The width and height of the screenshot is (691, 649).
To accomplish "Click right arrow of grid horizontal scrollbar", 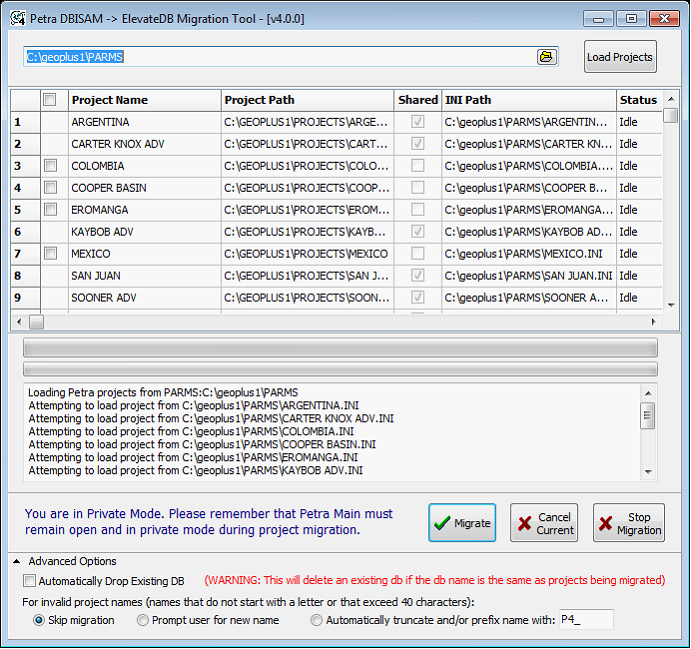I will (x=653, y=322).
